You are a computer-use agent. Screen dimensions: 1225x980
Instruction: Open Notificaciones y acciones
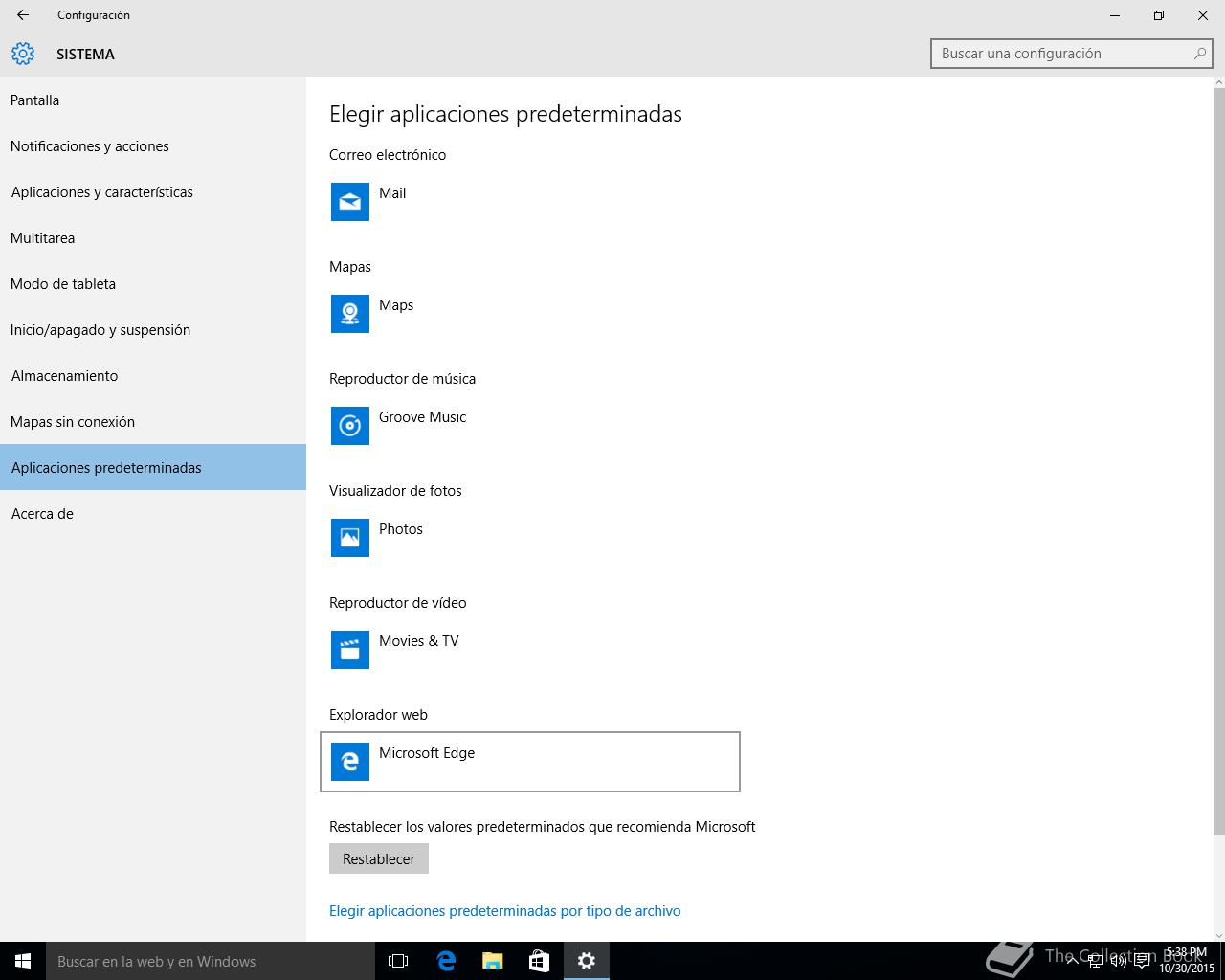click(153, 145)
